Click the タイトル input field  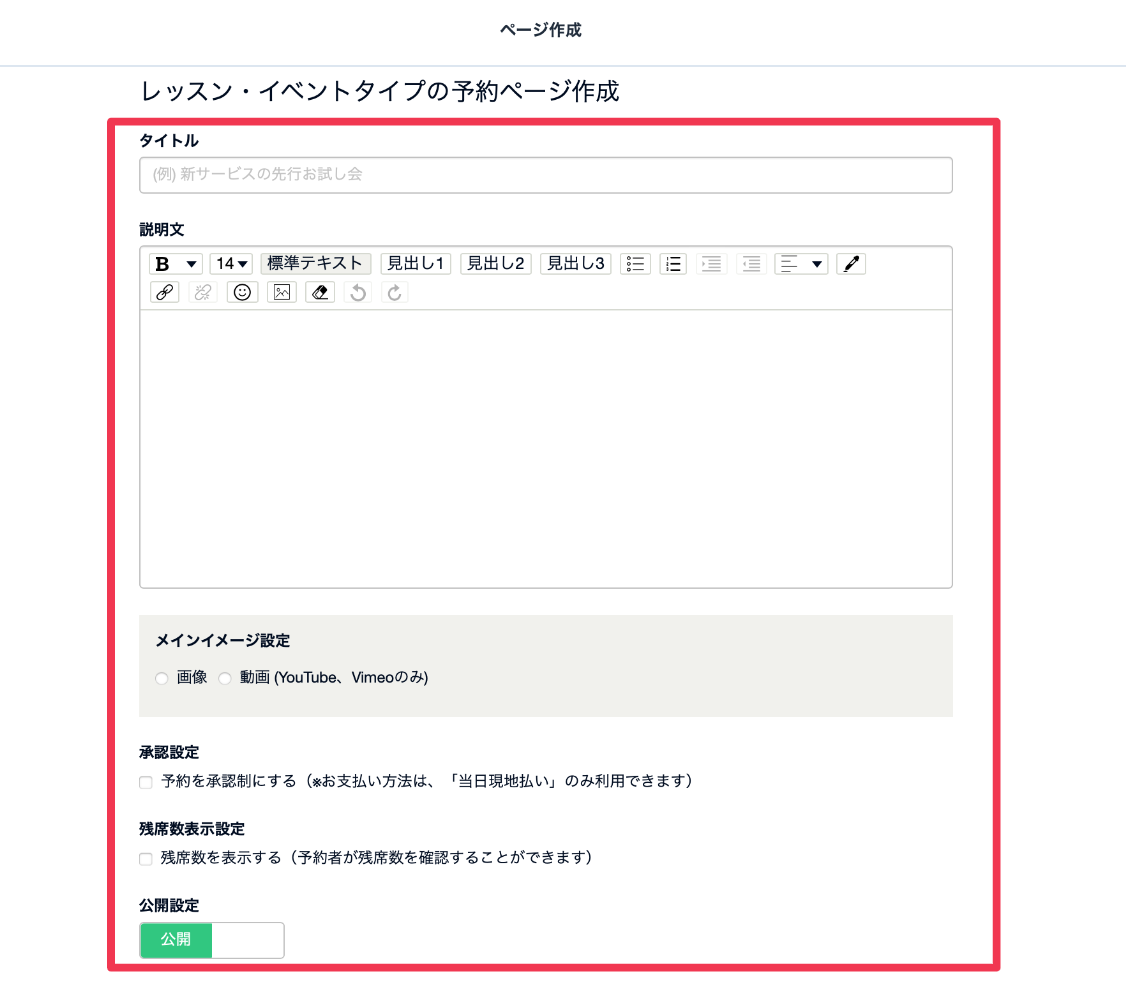click(x=545, y=175)
